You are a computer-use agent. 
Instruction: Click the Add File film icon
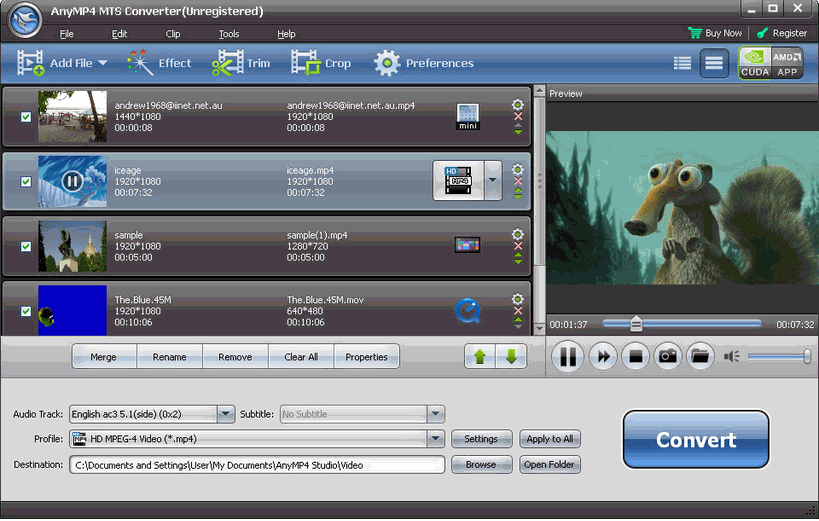pos(30,63)
